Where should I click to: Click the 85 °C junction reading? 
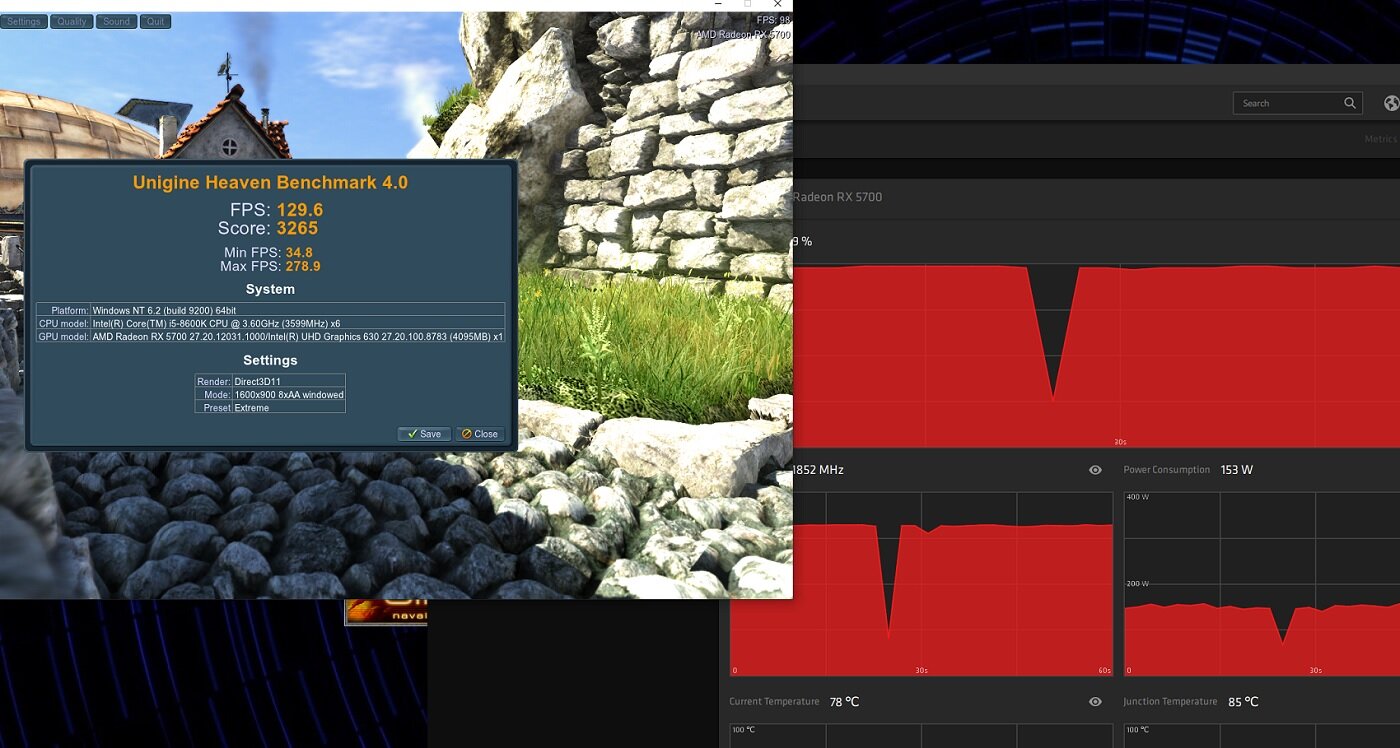[1243, 702]
